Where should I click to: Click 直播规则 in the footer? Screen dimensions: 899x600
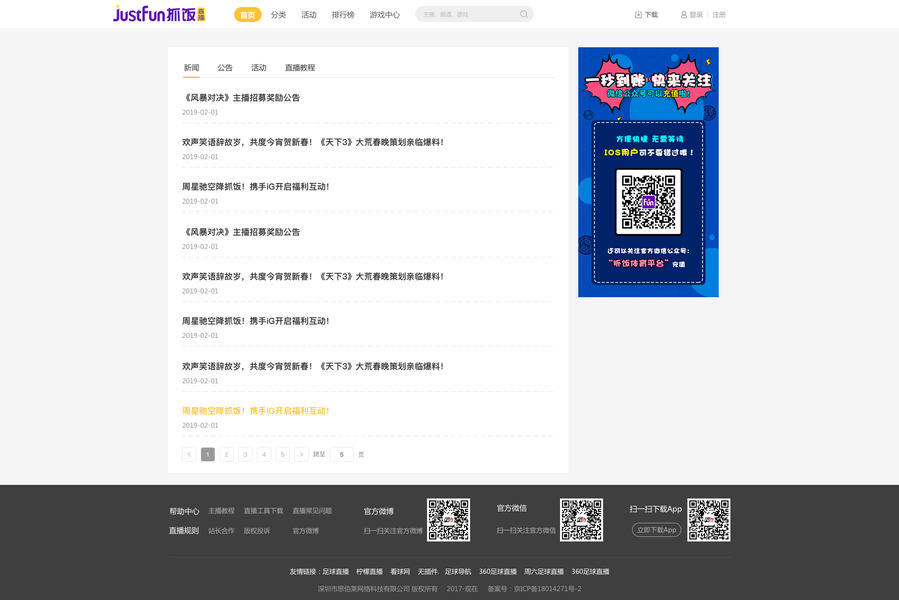(183, 531)
